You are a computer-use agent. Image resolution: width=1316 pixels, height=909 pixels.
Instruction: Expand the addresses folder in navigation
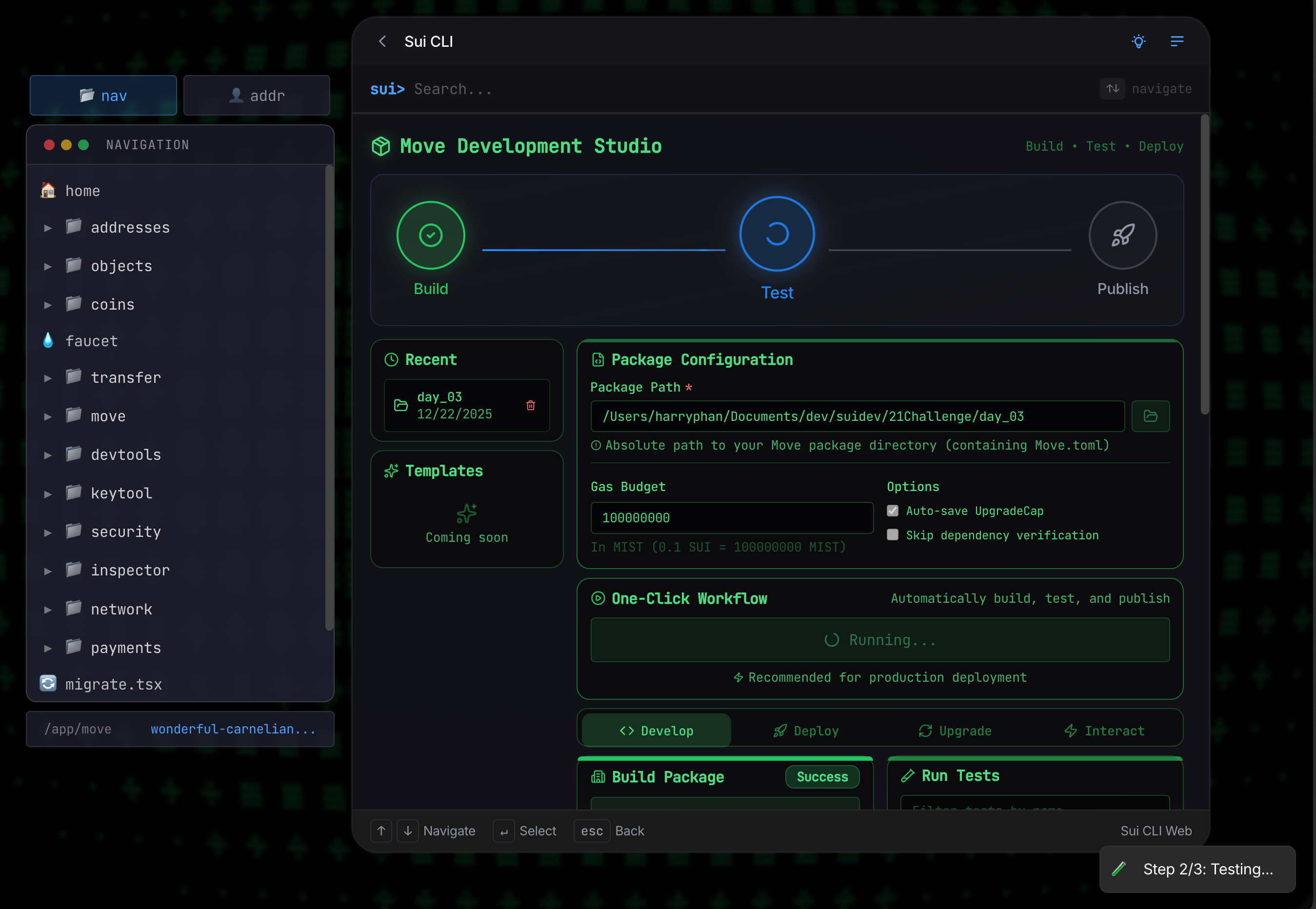click(48, 227)
